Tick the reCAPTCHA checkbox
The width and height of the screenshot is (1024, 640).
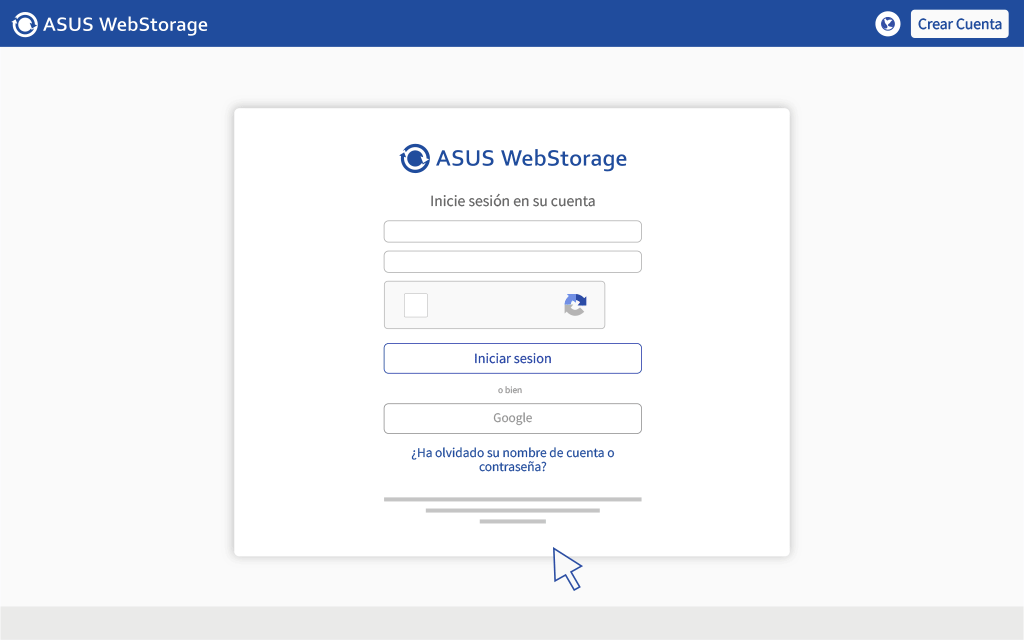[x=416, y=305]
